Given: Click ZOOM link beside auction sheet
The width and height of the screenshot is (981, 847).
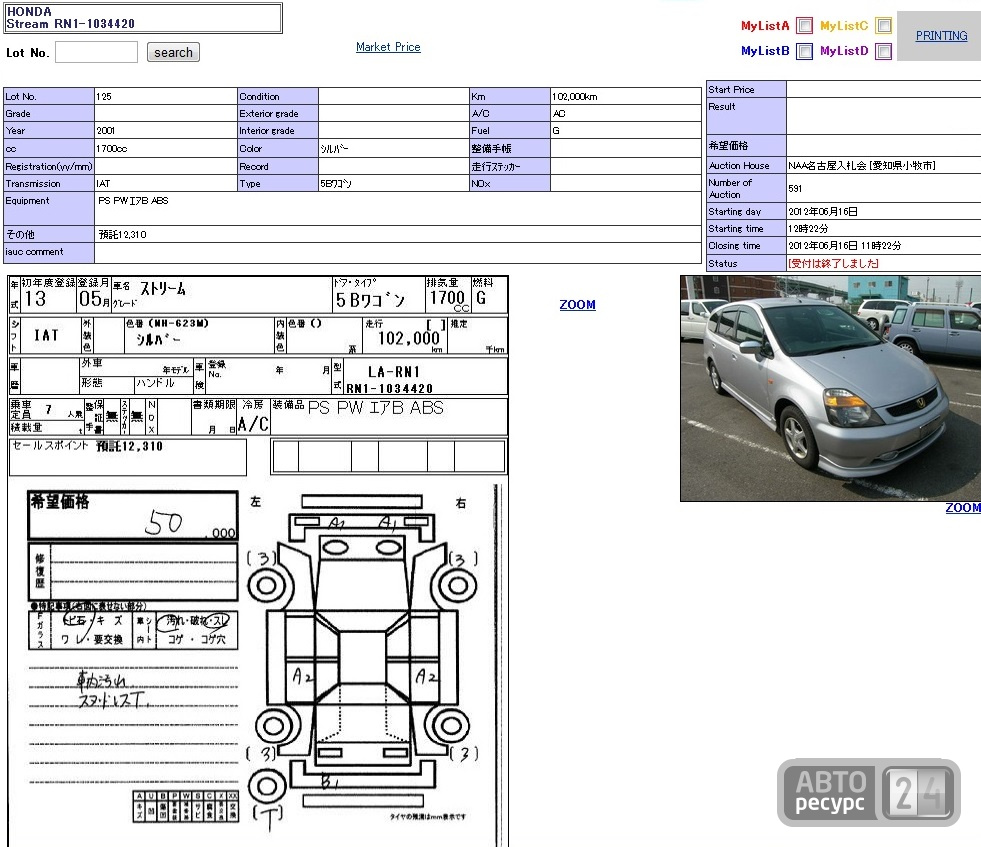Looking at the screenshot, I should point(577,305).
